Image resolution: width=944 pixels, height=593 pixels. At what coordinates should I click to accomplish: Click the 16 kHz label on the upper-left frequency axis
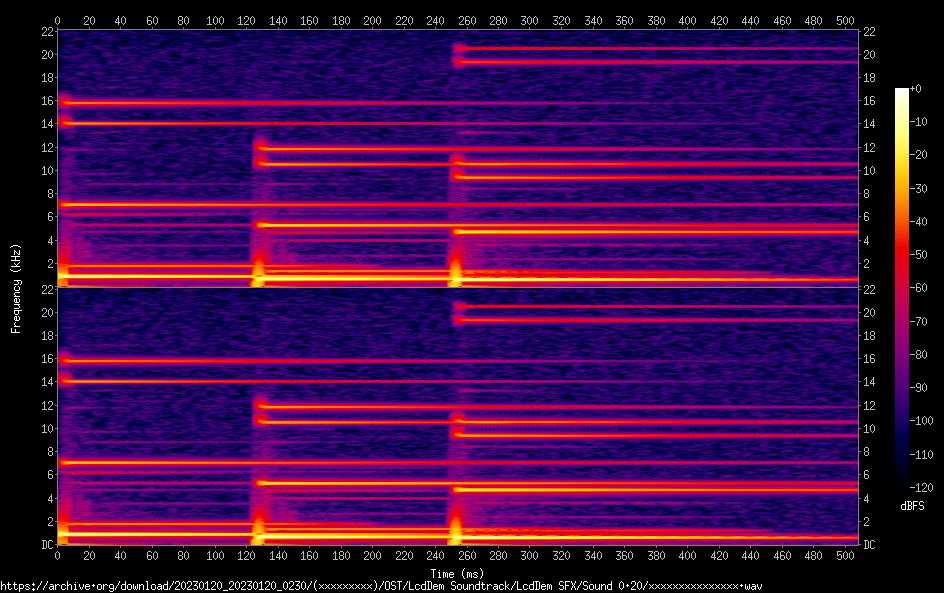(x=46, y=101)
